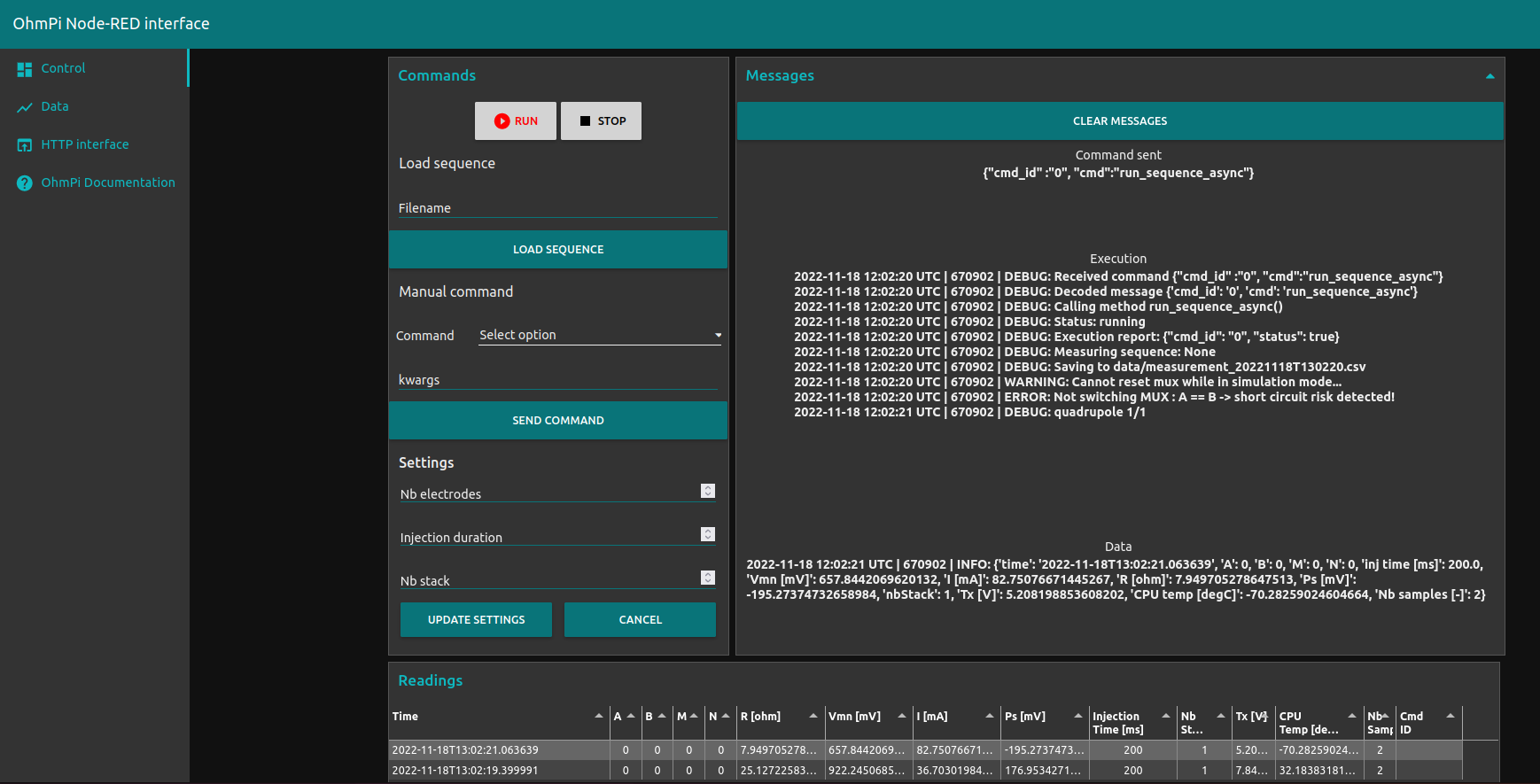Click the OhmPi Documentation help icon
This screenshot has width=1540, height=784.
24,183
